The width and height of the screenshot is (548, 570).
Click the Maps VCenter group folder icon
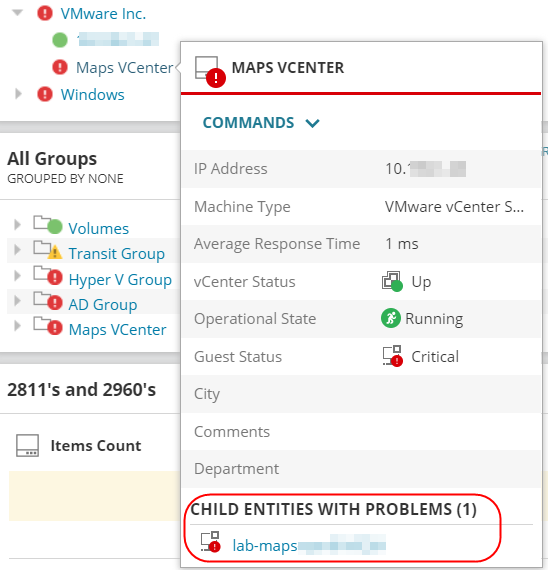(x=48, y=326)
